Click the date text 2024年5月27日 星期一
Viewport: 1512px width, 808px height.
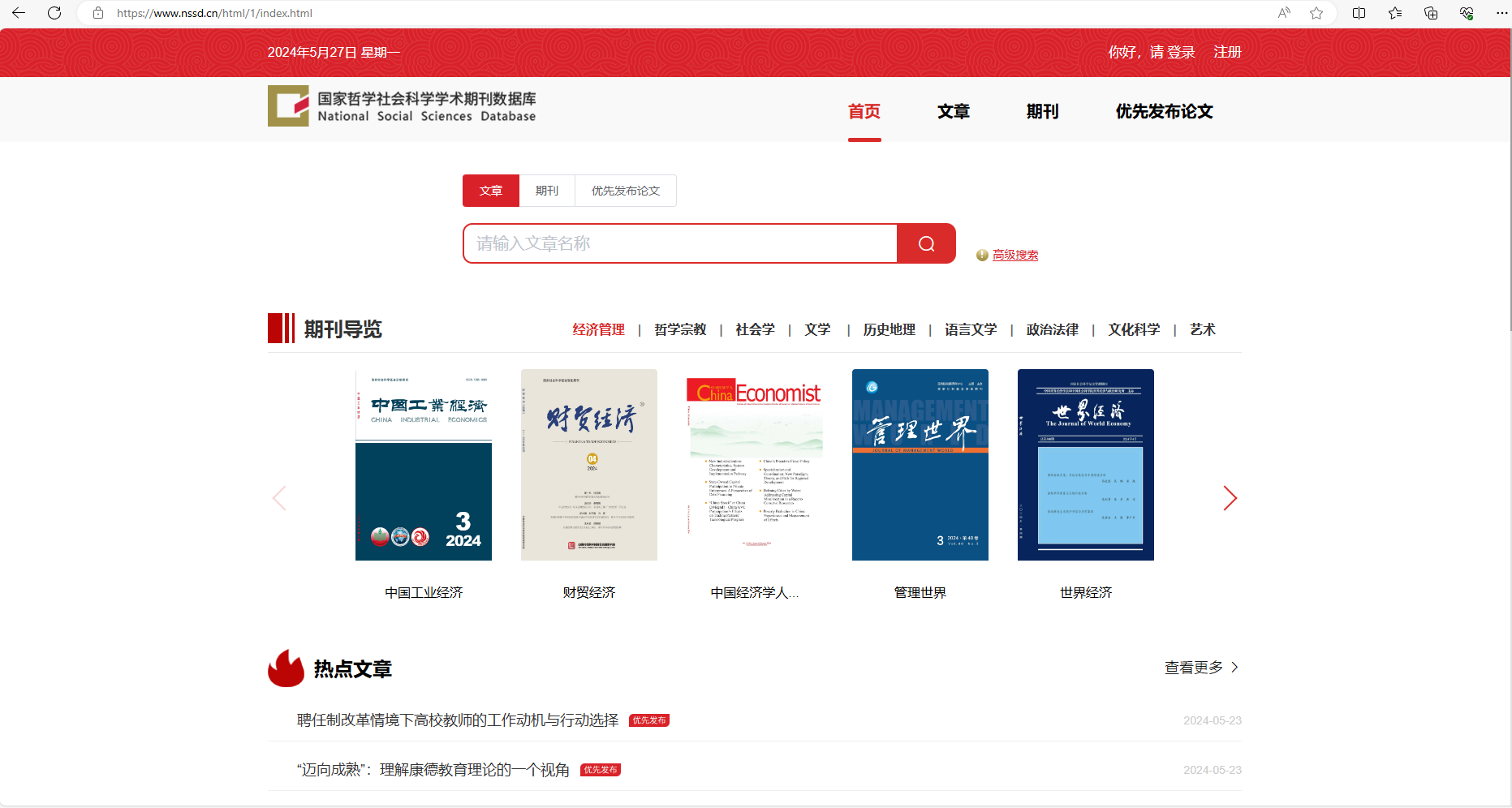[x=334, y=52]
